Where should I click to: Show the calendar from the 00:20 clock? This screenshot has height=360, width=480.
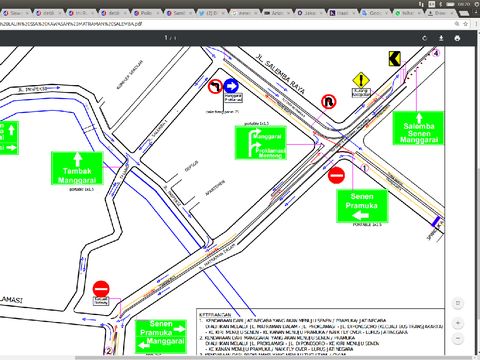463,4
